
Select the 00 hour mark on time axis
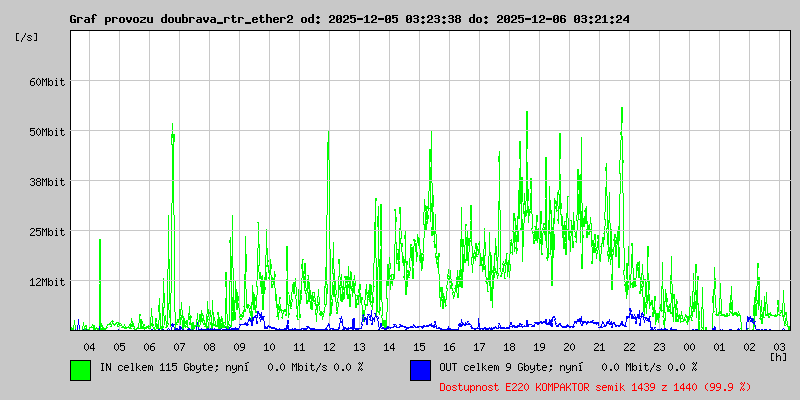tap(689, 346)
